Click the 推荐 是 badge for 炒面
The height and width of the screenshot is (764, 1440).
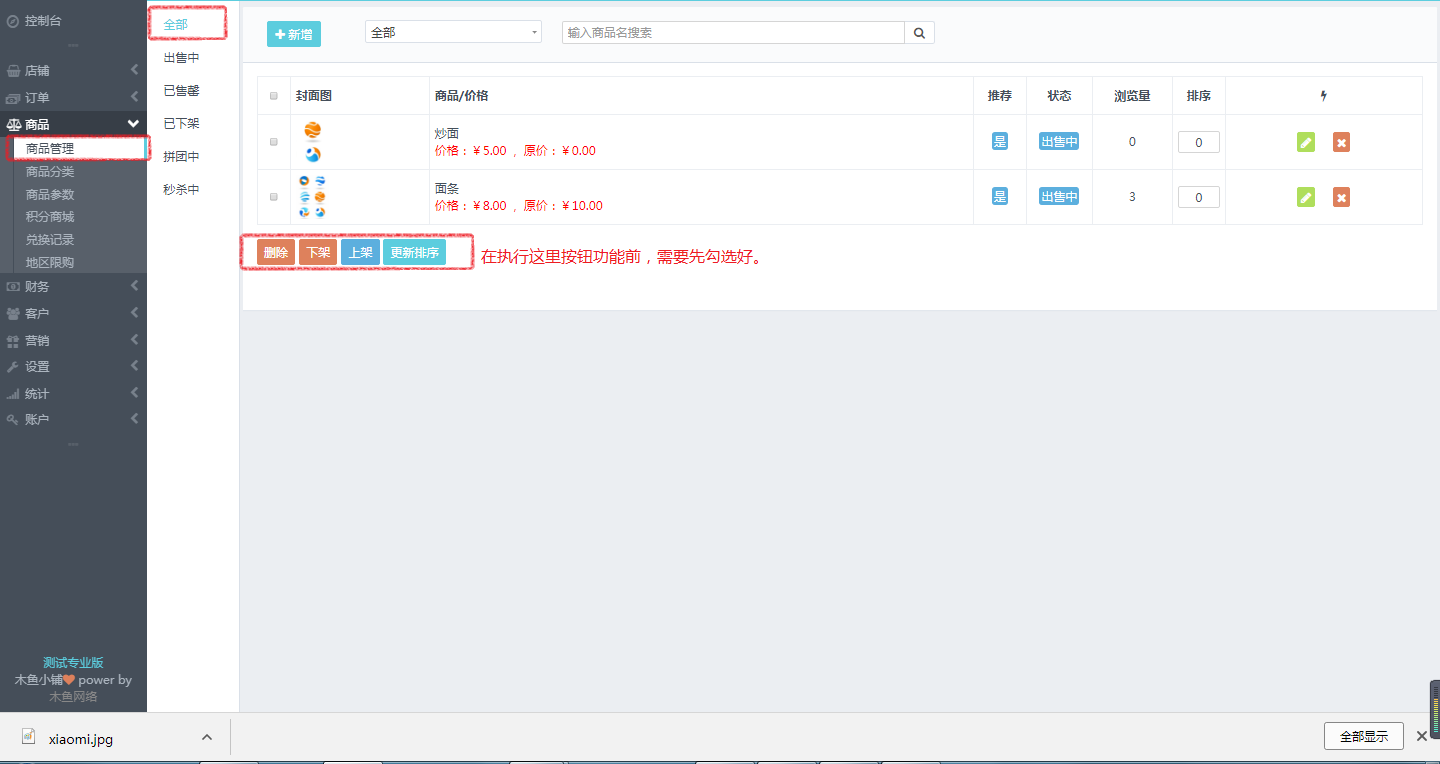999,142
